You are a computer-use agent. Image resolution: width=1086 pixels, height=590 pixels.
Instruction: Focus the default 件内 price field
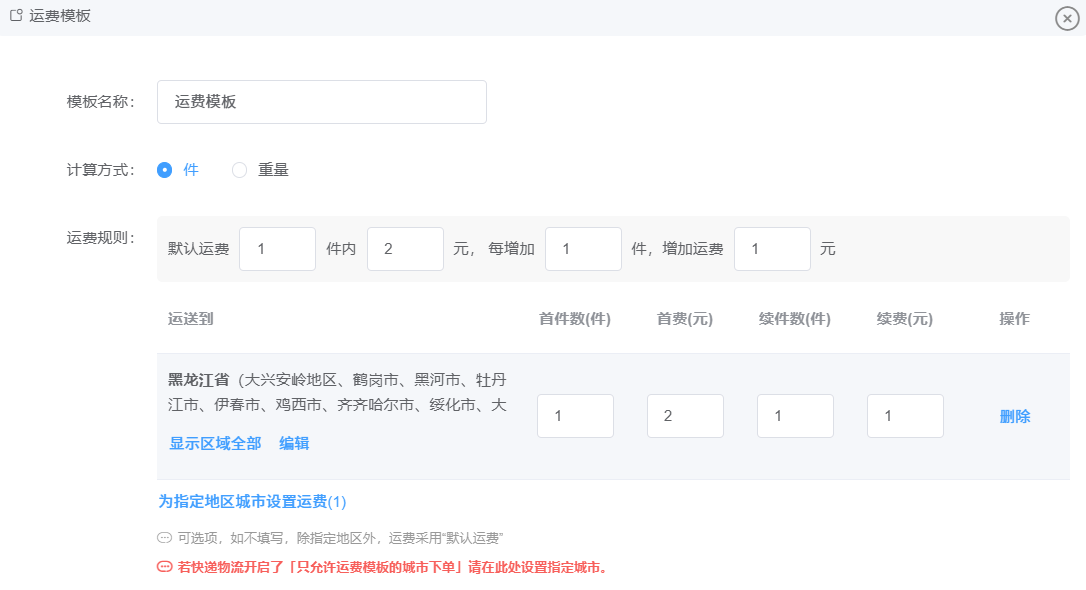pos(405,249)
